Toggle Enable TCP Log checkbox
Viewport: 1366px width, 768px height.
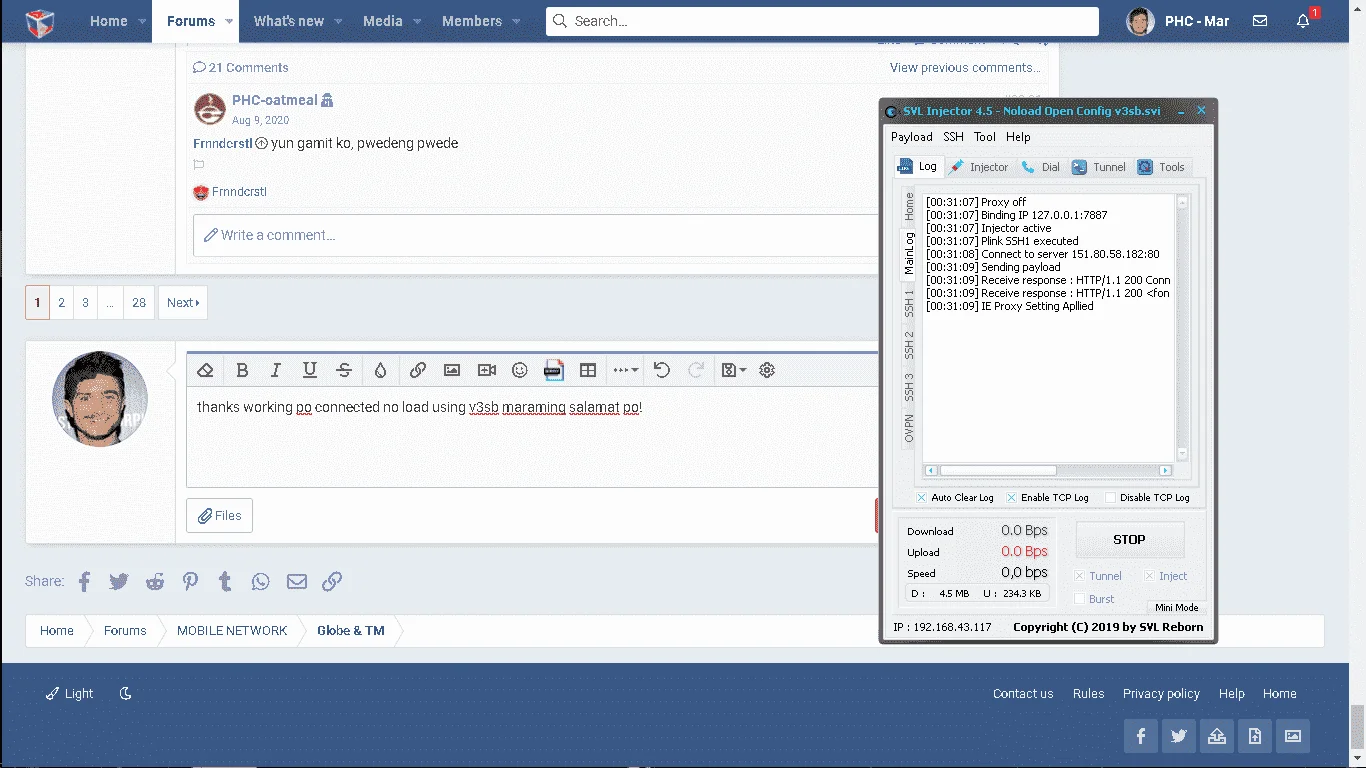pyautogui.click(x=1011, y=497)
